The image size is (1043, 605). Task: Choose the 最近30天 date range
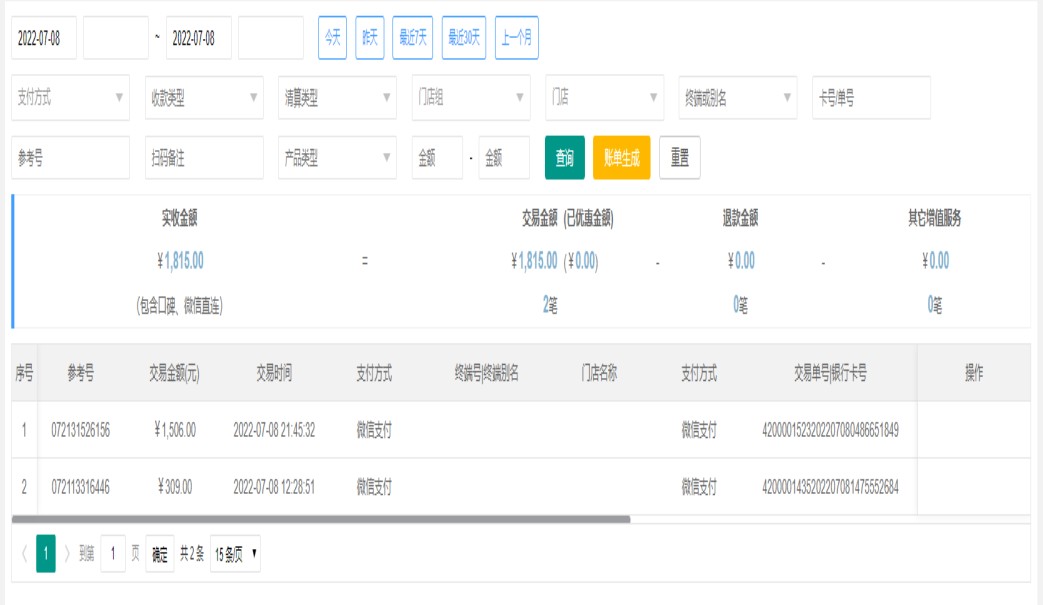[464, 38]
